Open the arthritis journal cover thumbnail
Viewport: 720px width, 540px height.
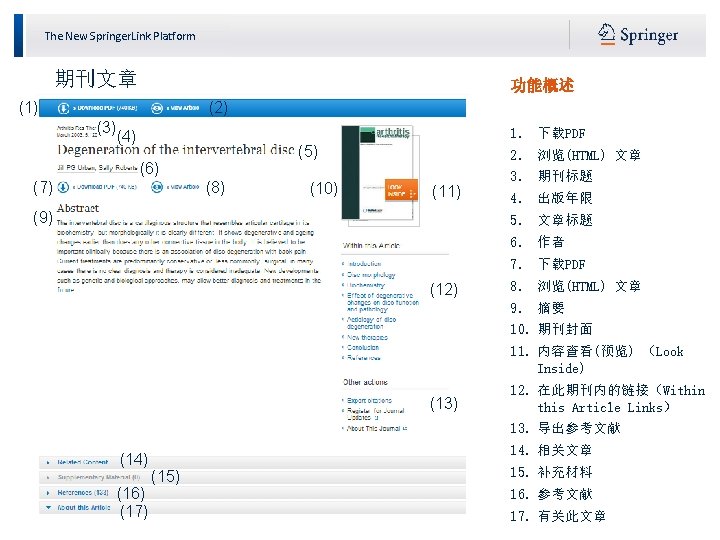point(380,175)
